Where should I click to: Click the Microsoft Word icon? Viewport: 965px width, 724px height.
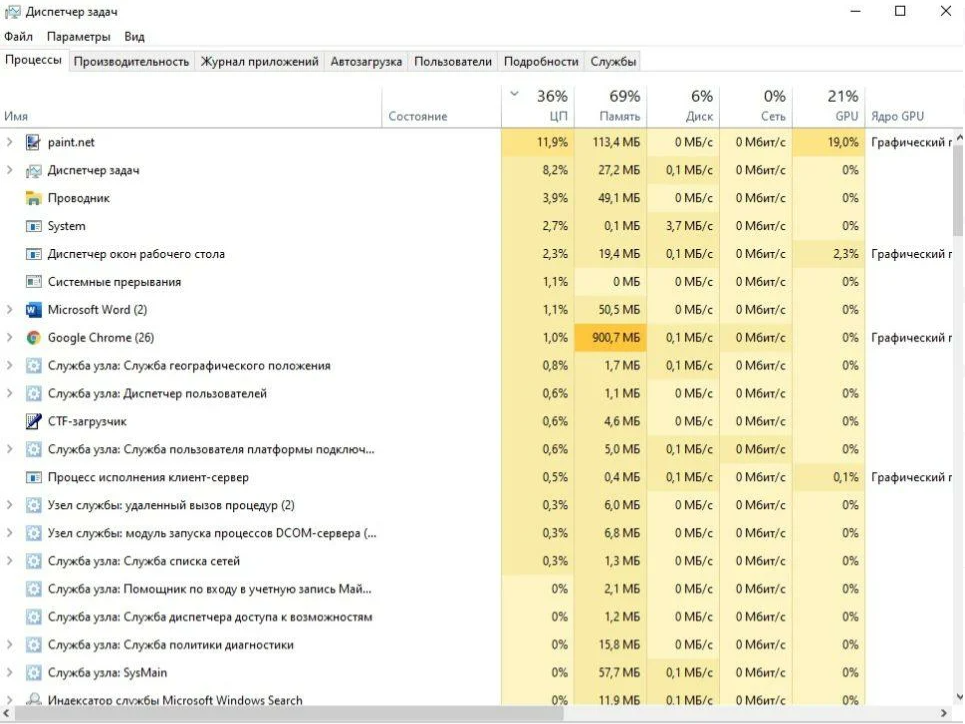pos(33,310)
